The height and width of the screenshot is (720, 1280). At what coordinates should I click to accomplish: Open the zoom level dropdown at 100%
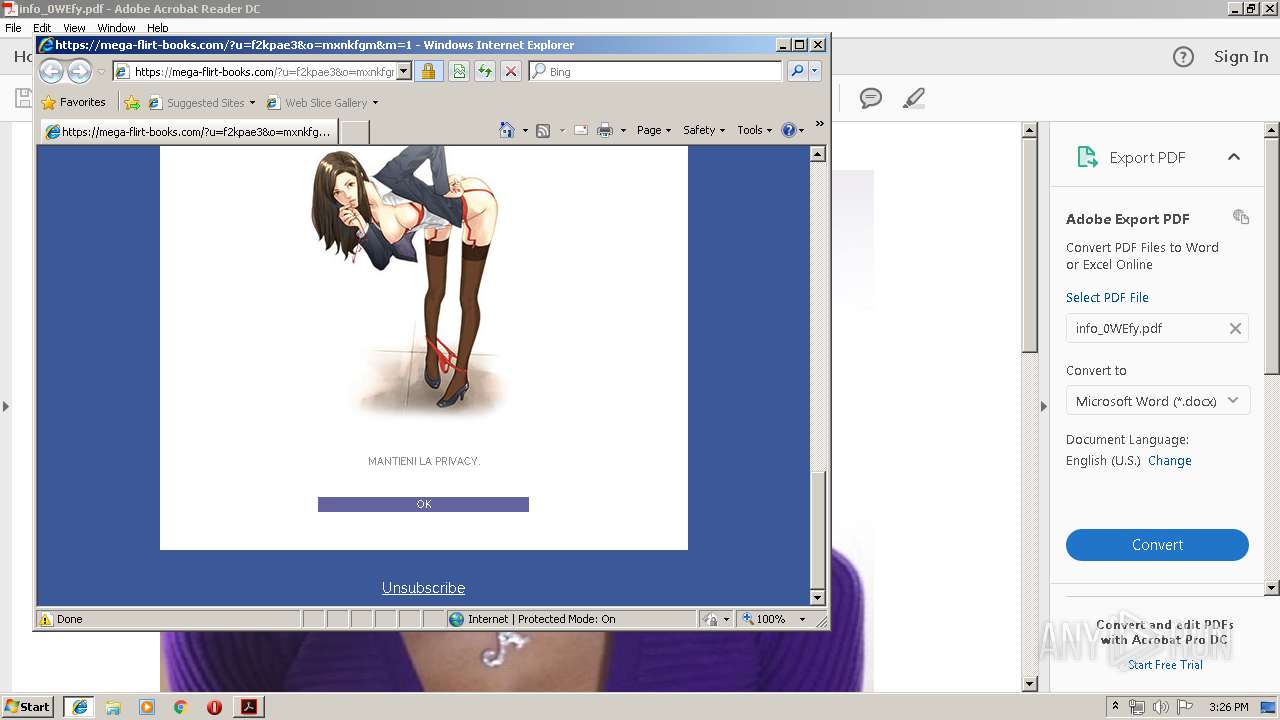[x=802, y=619]
